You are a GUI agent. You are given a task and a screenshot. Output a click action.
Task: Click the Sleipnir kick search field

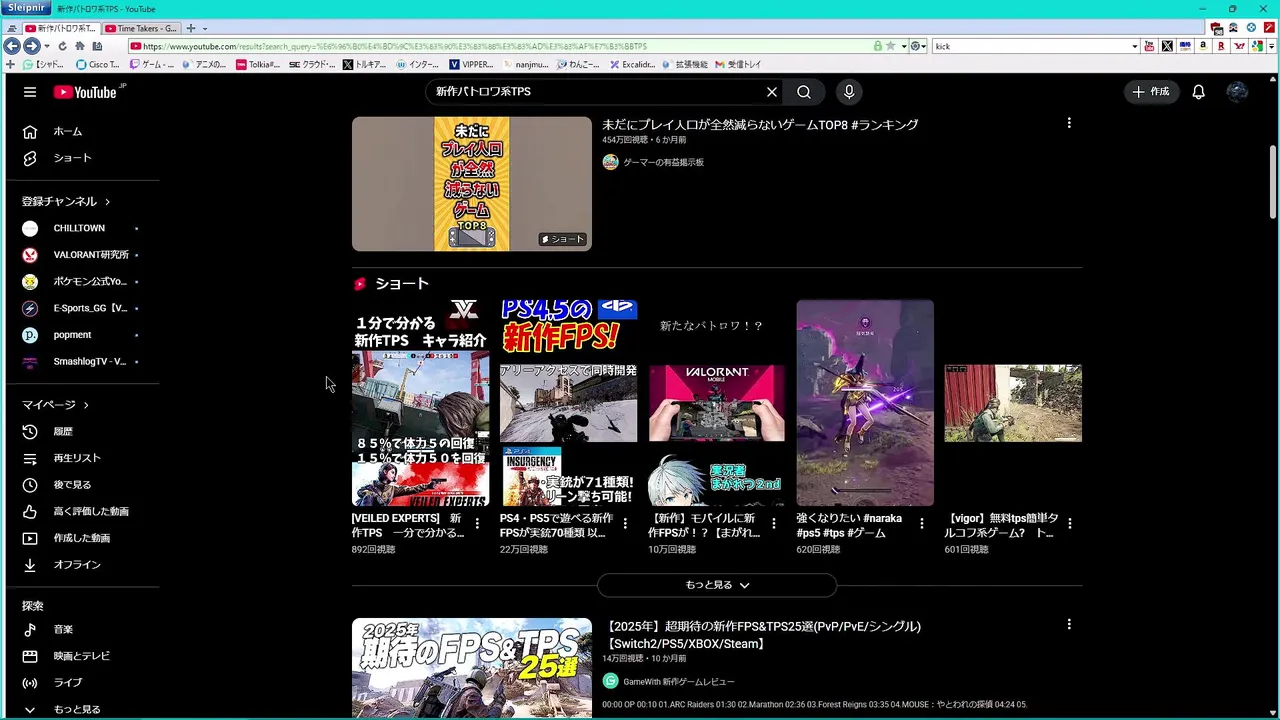(x=1031, y=46)
